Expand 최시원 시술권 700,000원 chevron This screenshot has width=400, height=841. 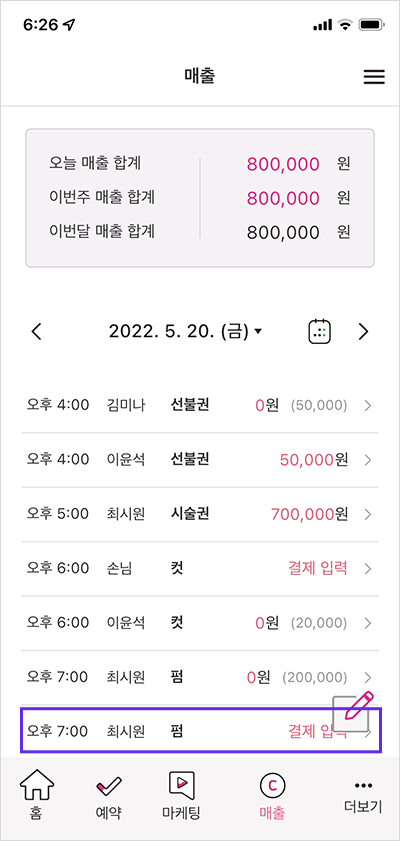[x=367, y=514]
